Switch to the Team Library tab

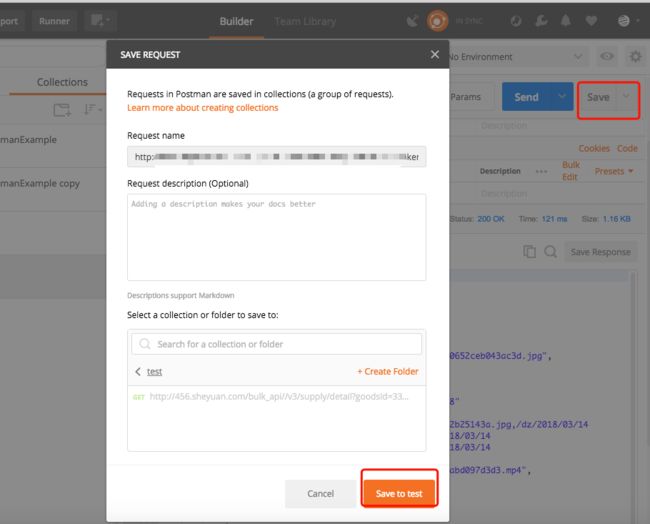tap(305, 22)
